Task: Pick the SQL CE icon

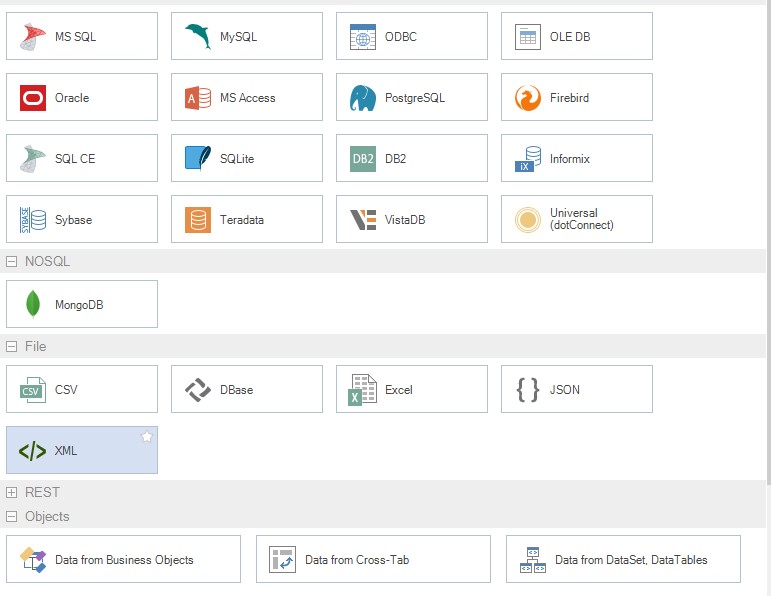Action: (x=32, y=159)
